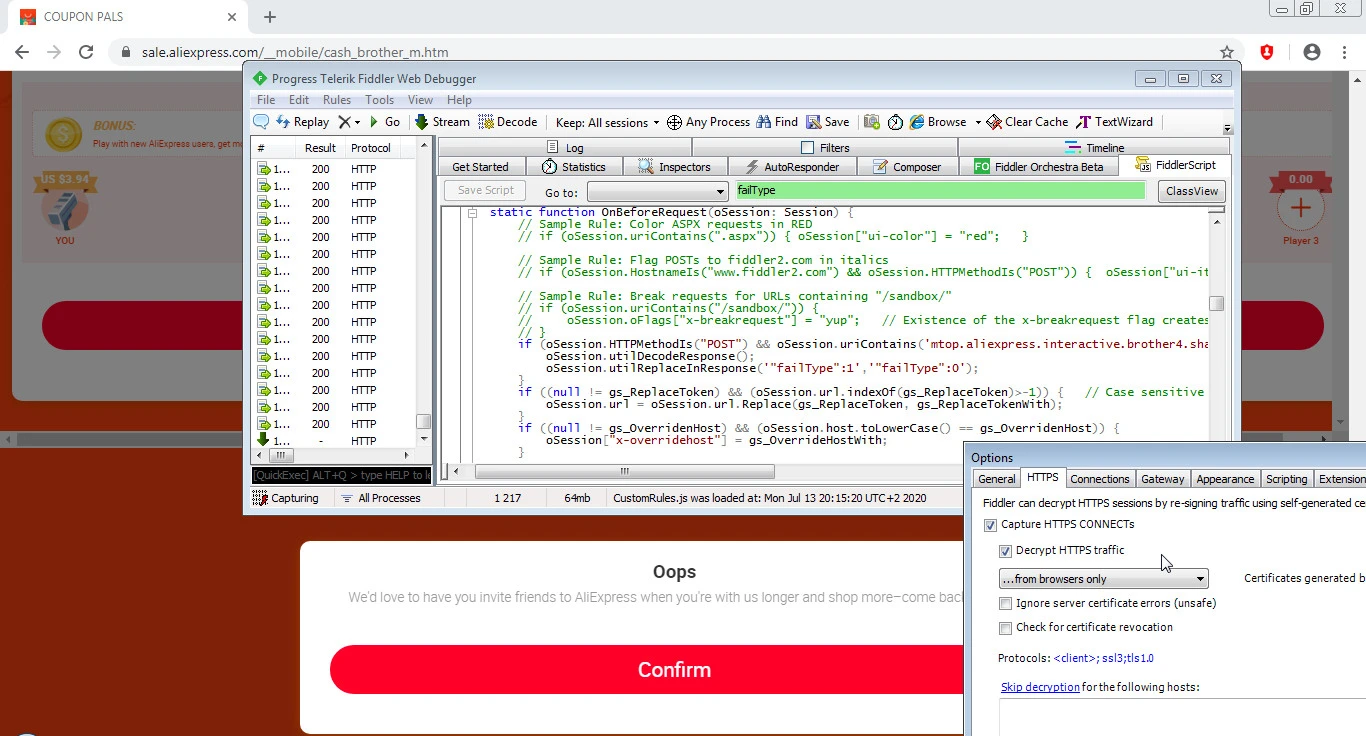This screenshot has height=736, width=1366.
Task: Switch to Gateway tab in Options
Action: pos(1162,479)
